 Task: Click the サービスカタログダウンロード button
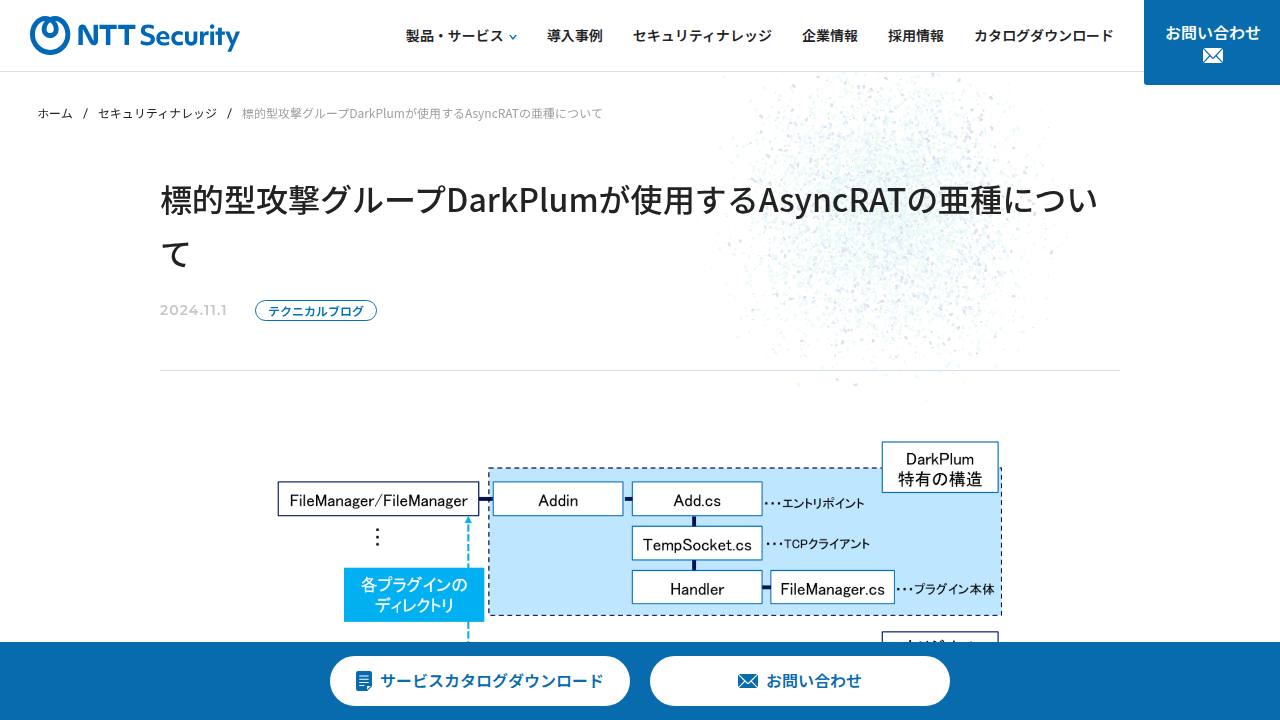tap(480, 681)
